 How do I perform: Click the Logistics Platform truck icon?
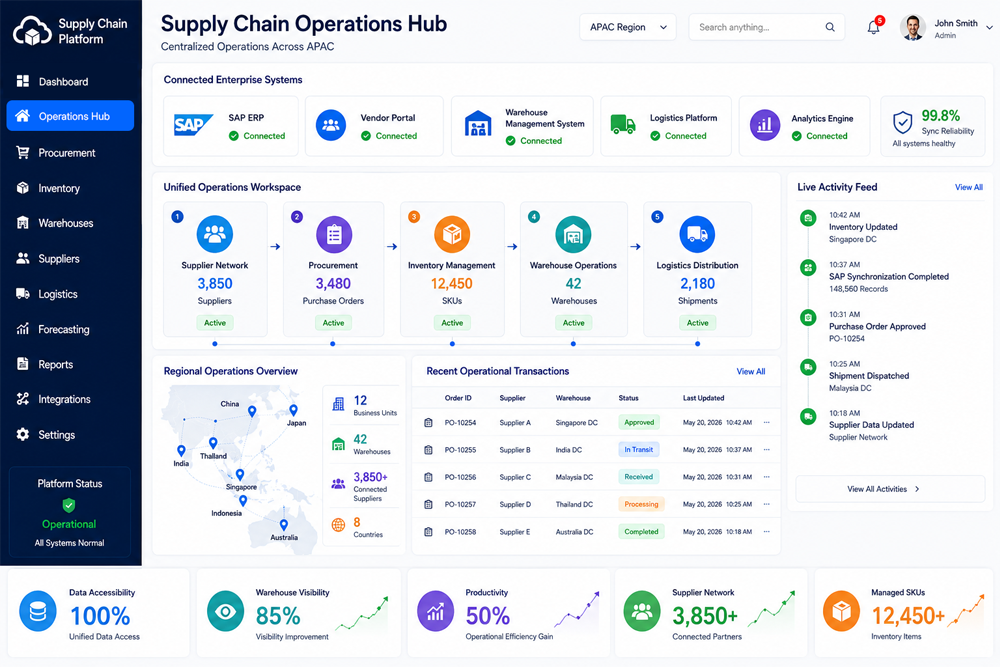[622, 124]
